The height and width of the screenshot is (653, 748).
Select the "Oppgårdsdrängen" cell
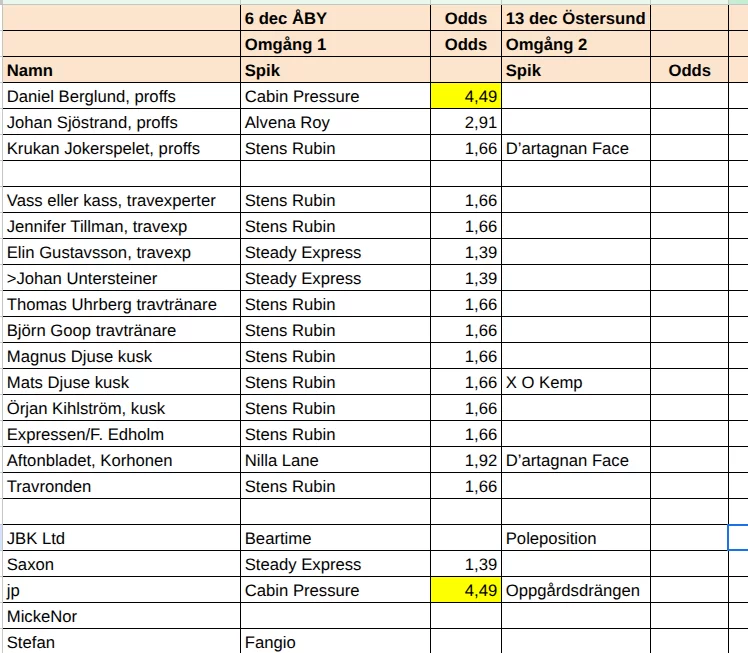[573, 590]
